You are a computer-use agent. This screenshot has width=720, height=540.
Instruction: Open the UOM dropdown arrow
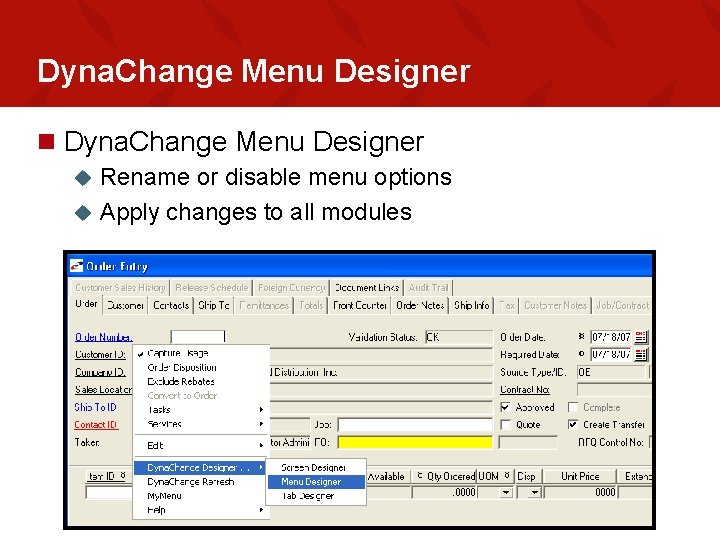click(506, 492)
